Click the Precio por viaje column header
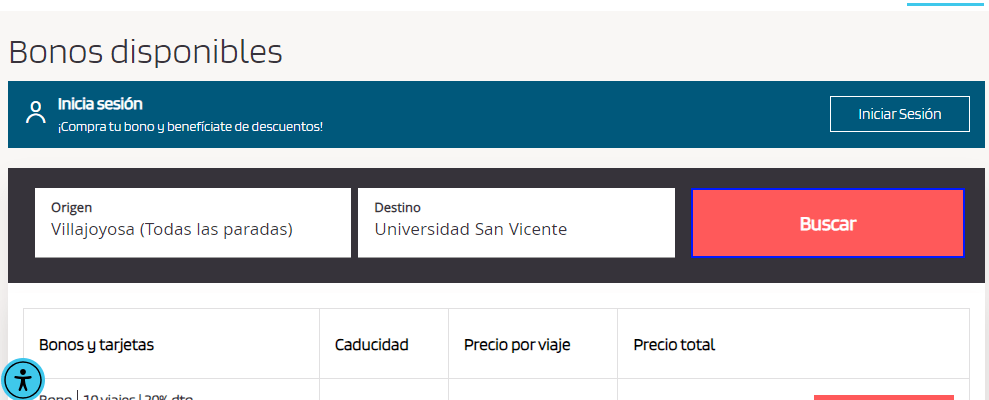The image size is (989, 400). [517, 345]
